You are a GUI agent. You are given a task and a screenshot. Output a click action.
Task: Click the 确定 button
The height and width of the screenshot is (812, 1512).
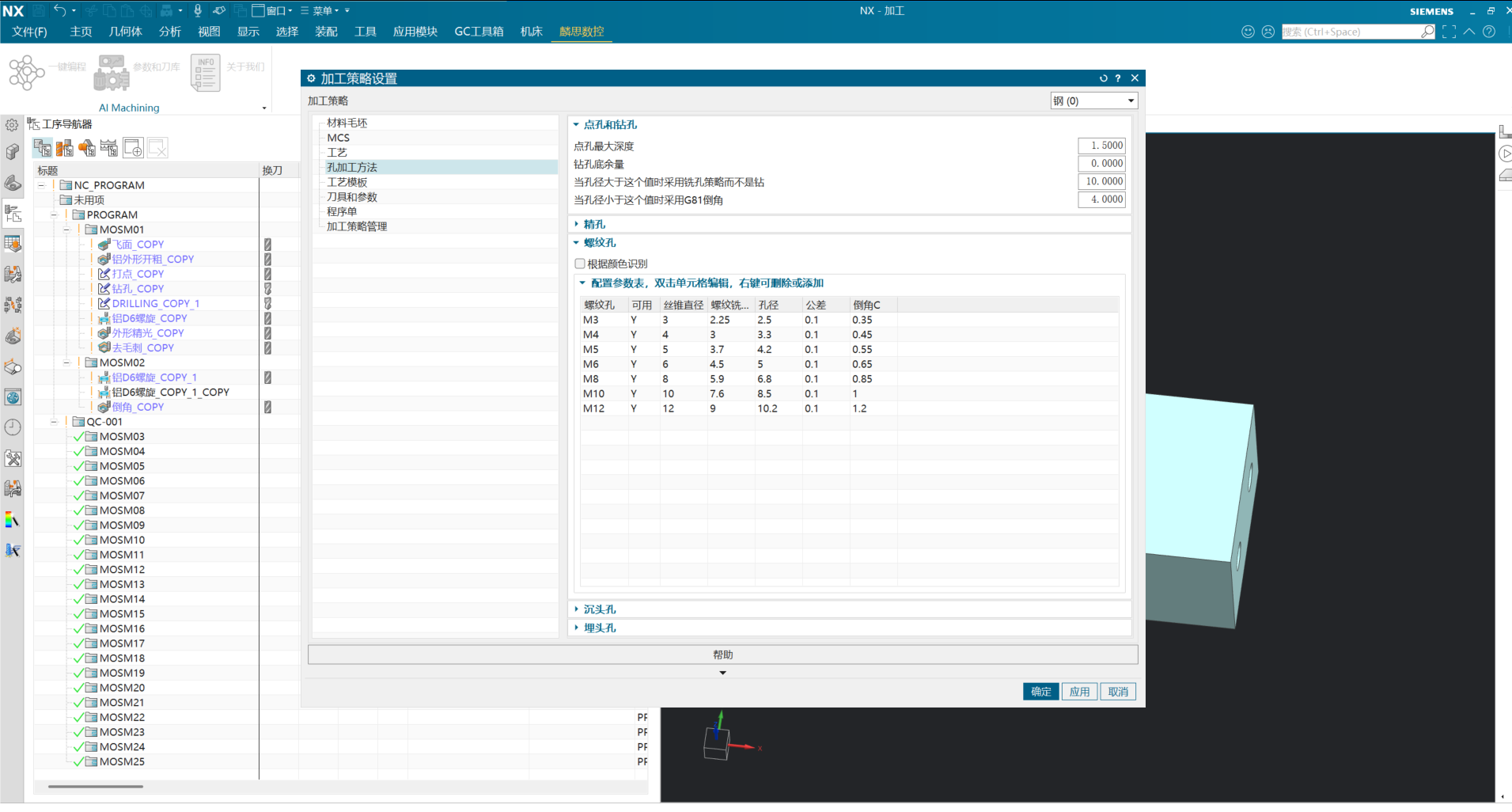(1040, 692)
